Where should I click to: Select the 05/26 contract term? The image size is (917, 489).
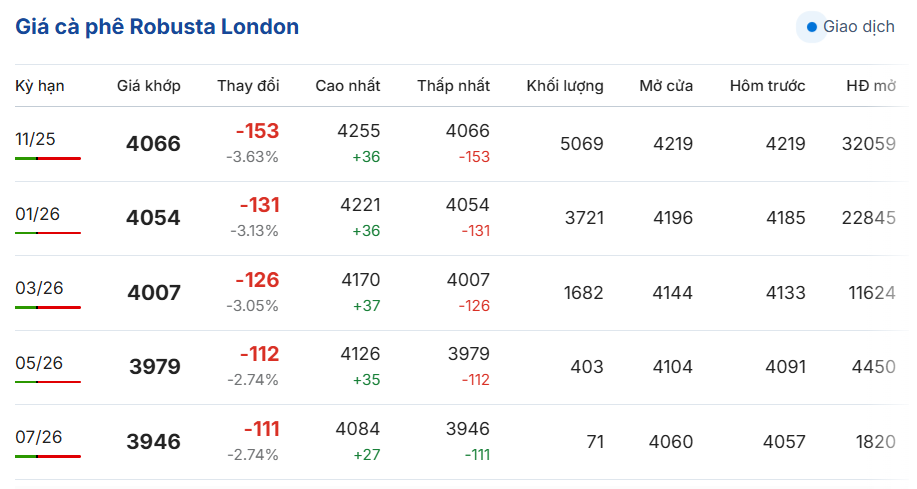[39, 363]
